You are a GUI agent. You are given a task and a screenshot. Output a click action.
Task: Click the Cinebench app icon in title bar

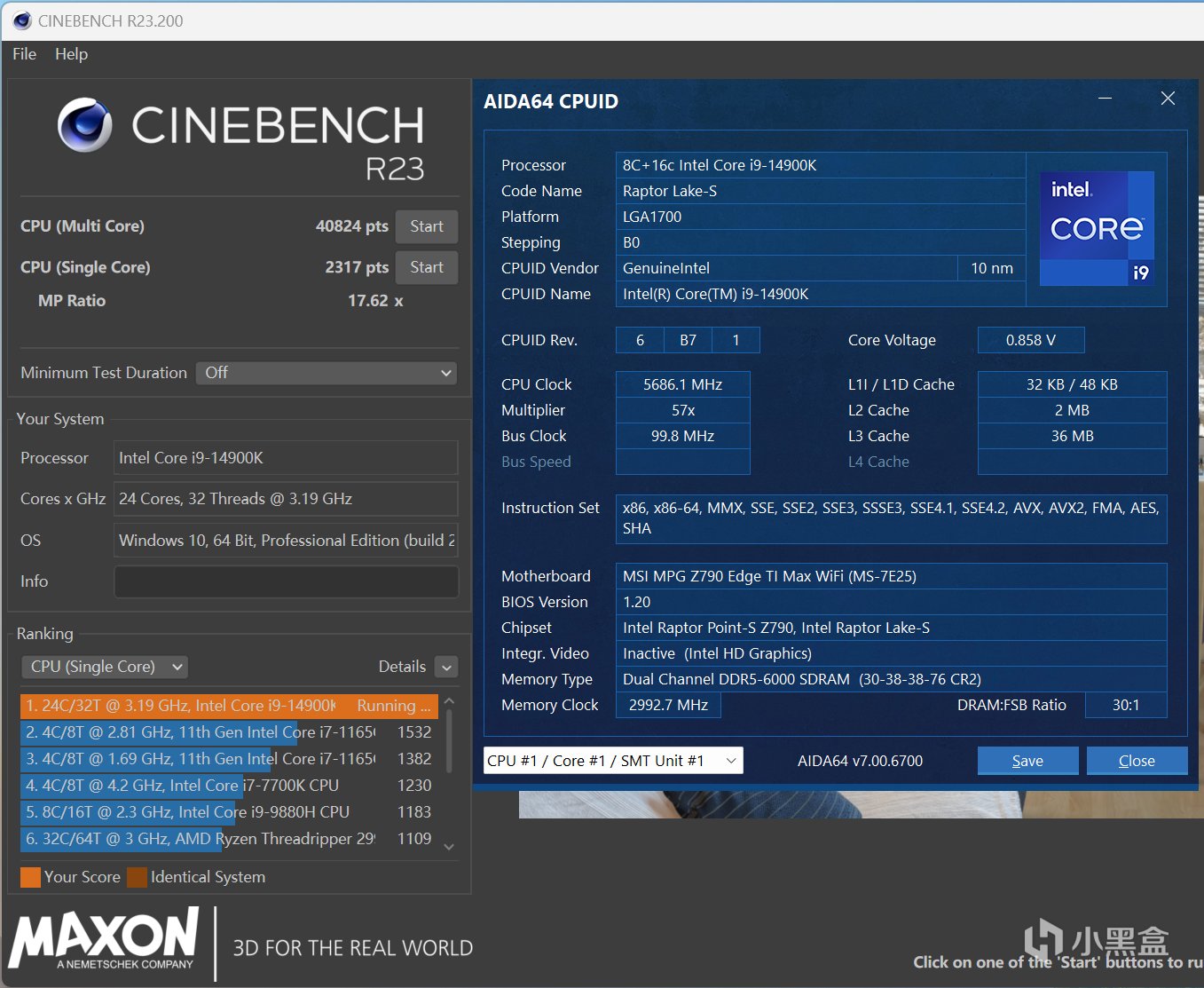pyautogui.click(x=21, y=20)
